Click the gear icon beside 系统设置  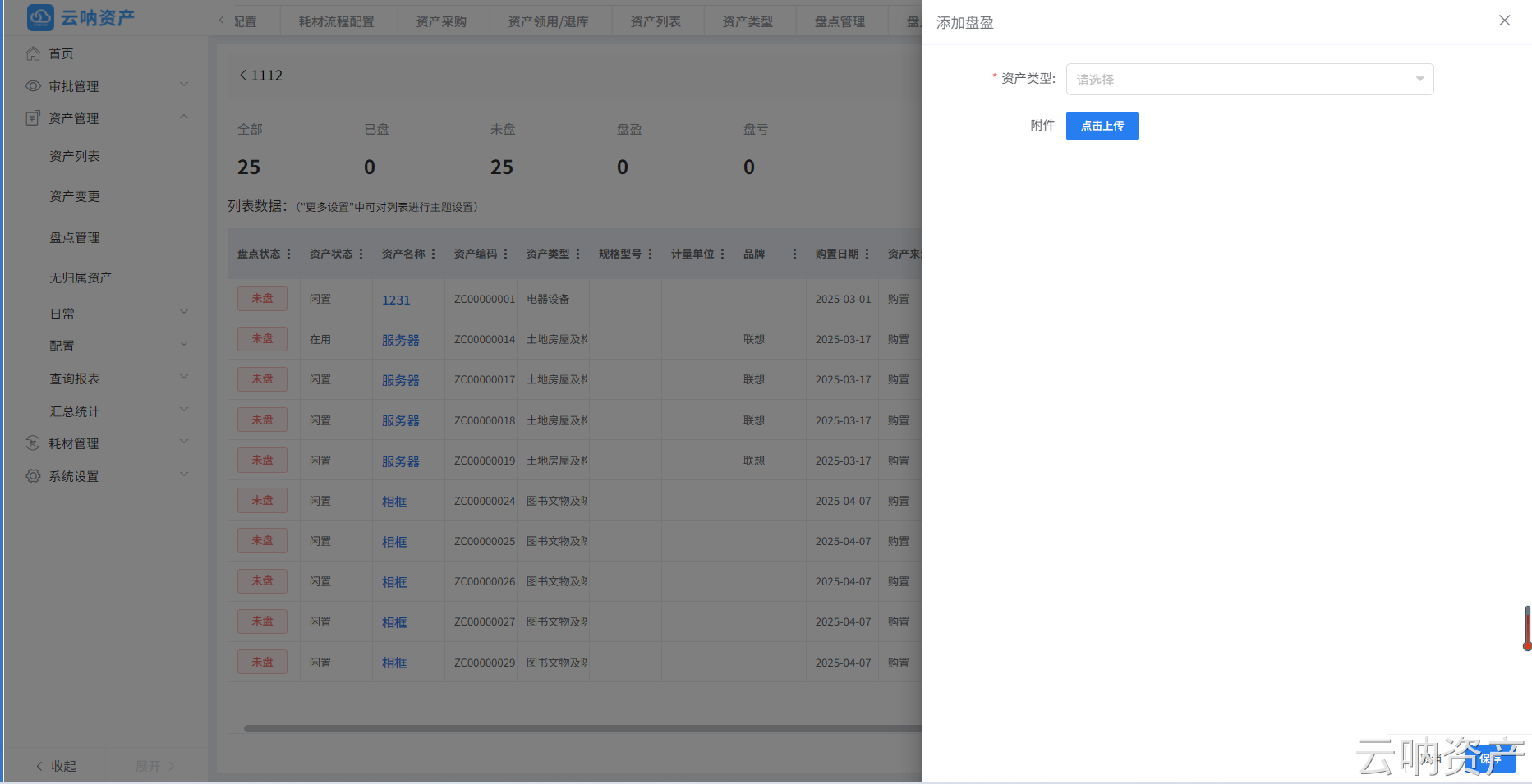point(33,476)
